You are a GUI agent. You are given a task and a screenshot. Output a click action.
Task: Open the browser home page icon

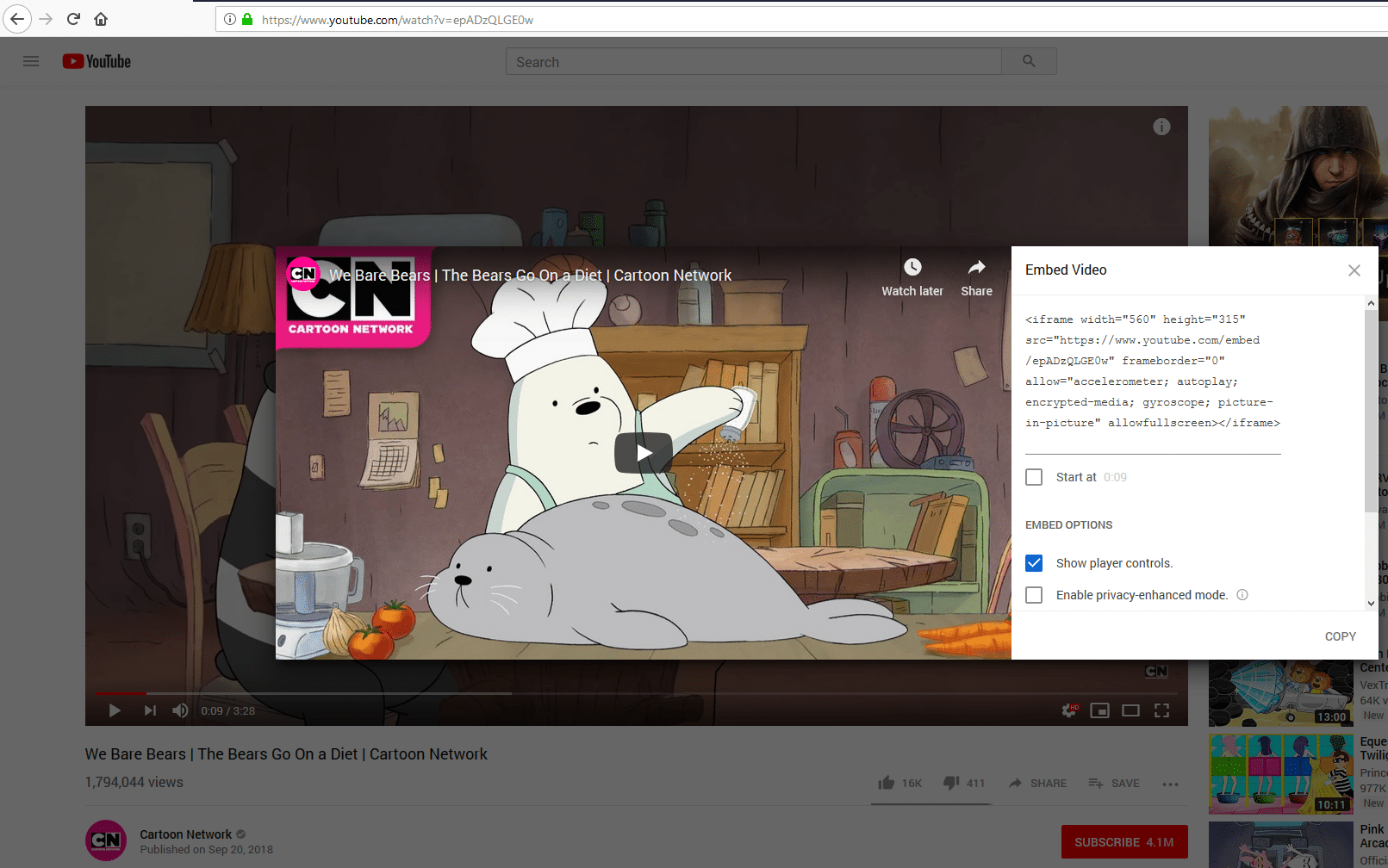click(x=101, y=18)
